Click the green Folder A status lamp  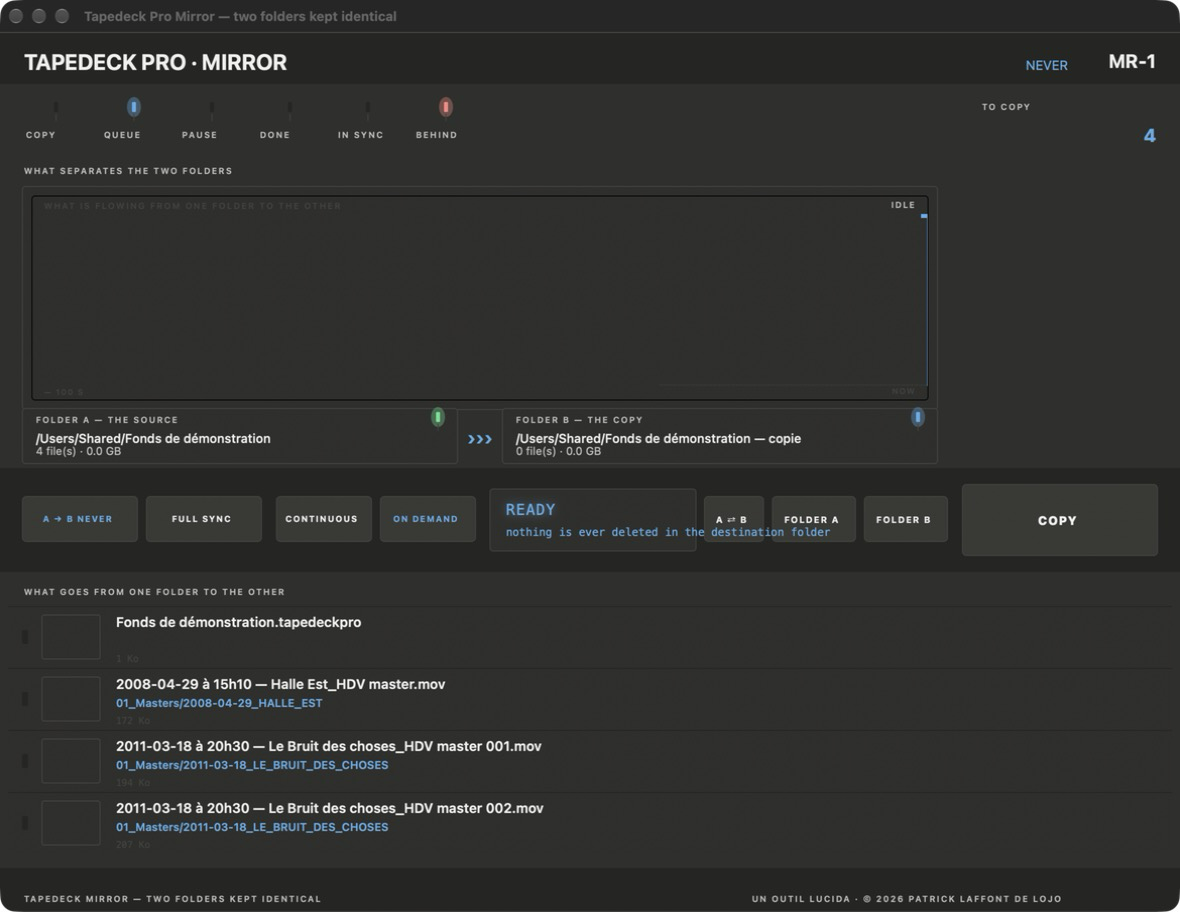(x=437, y=417)
